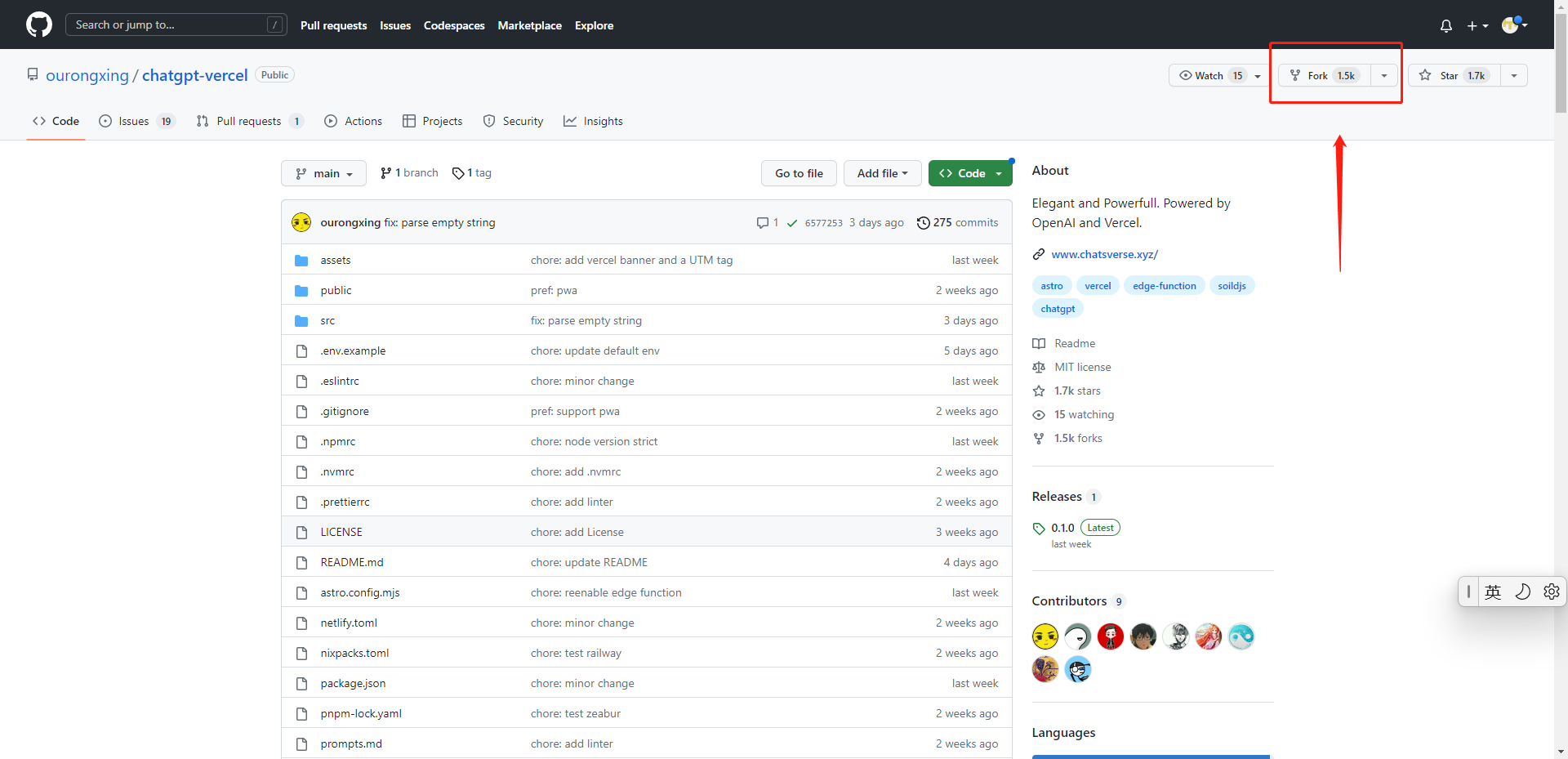Toggle the IME moon half-width icon
This screenshot has width=1568, height=759.
1523,592
